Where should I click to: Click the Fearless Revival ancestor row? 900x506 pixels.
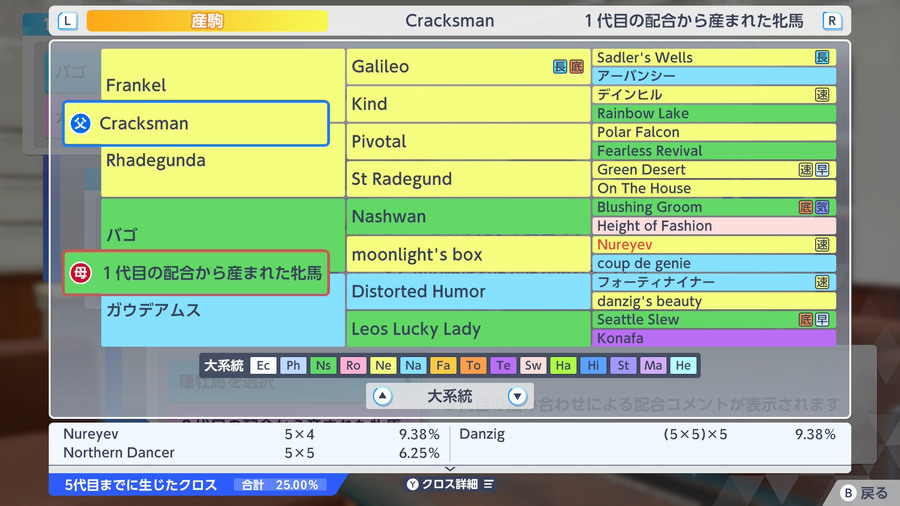pyautogui.click(x=714, y=151)
